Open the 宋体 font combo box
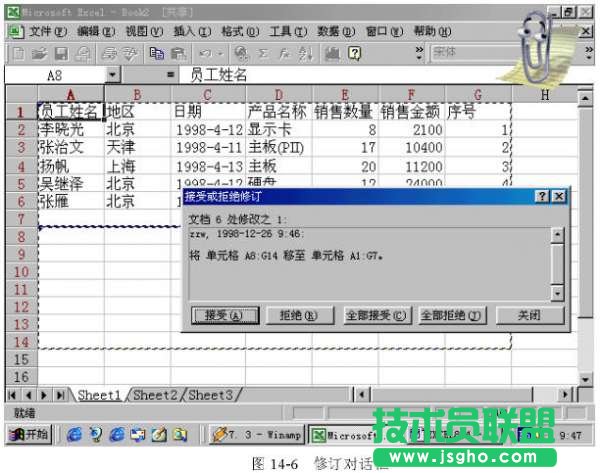This screenshot has height=473, width=600. (474, 52)
